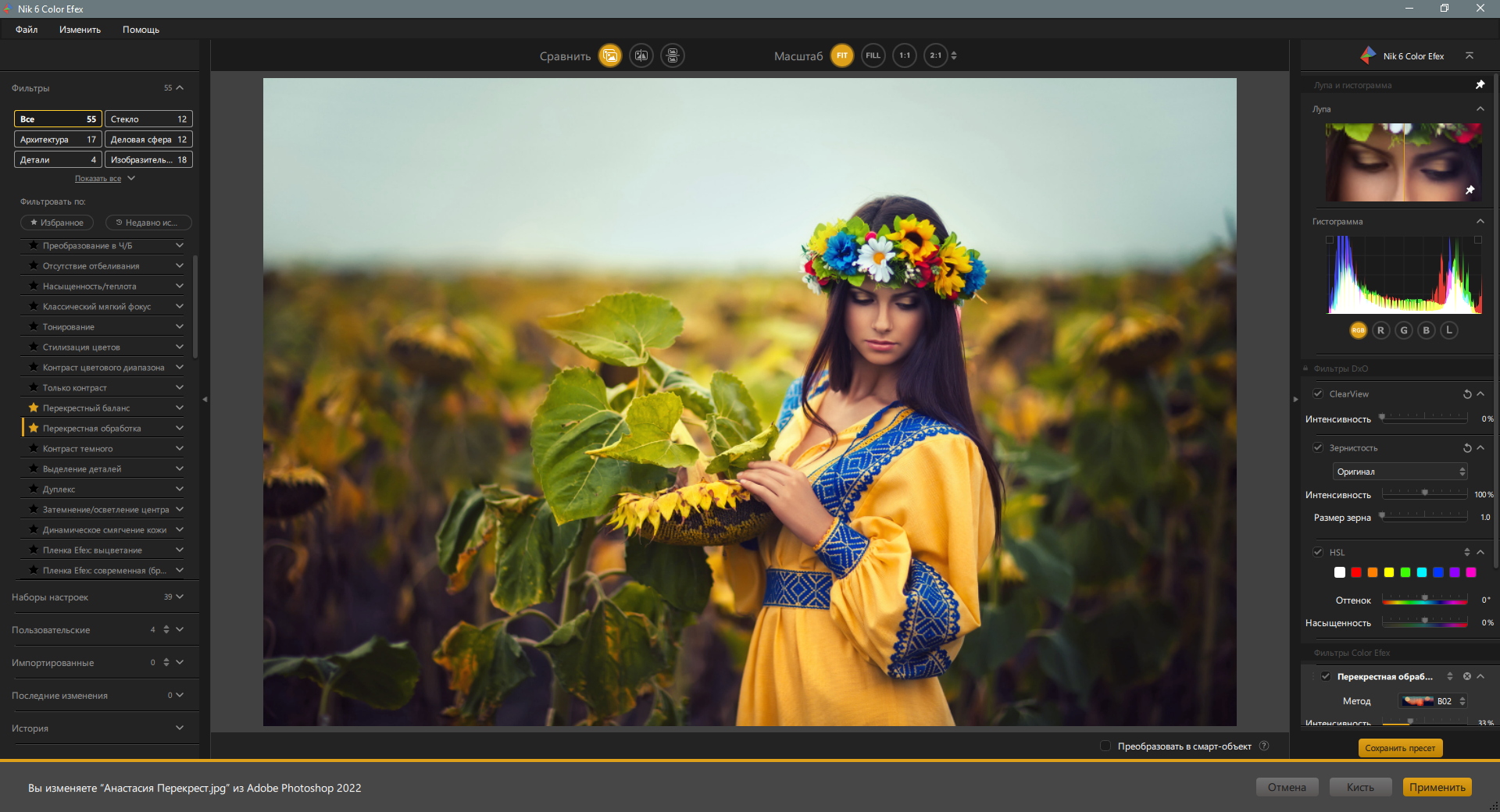Collapse the Лупа section
1500x812 pixels.
[x=1480, y=109]
